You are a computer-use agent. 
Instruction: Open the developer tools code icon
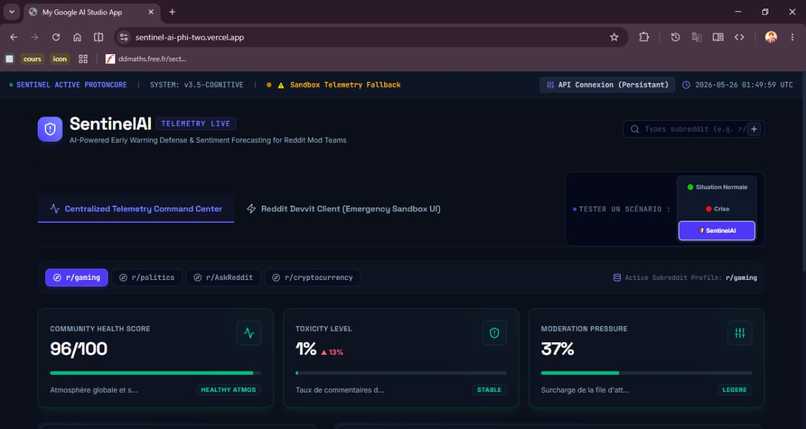[739, 37]
